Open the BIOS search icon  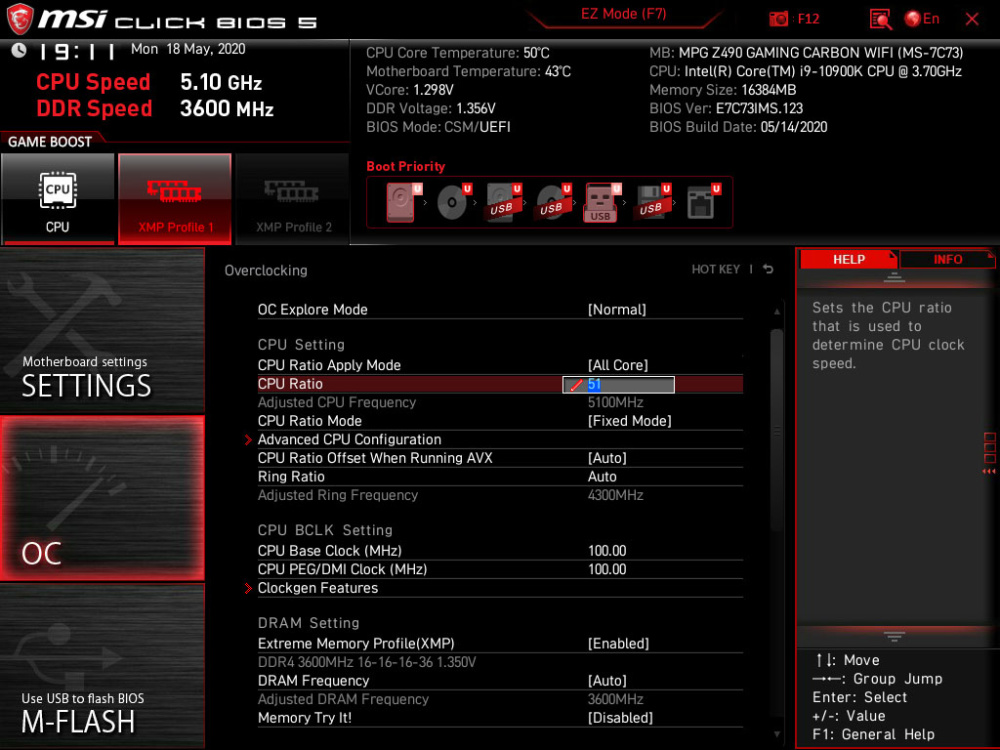[880, 19]
